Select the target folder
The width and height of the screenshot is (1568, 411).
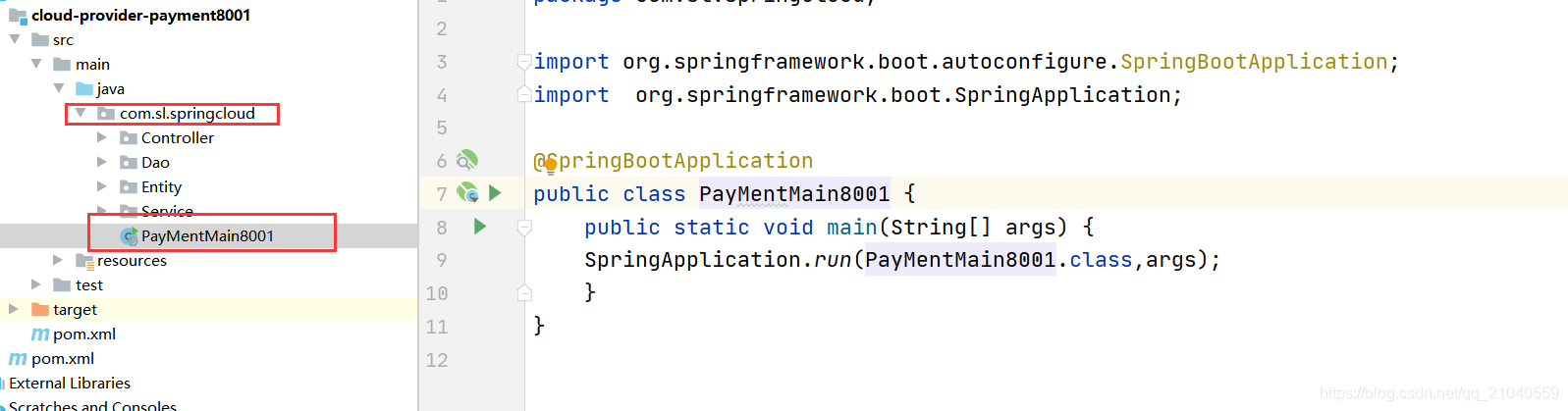click(x=75, y=309)
